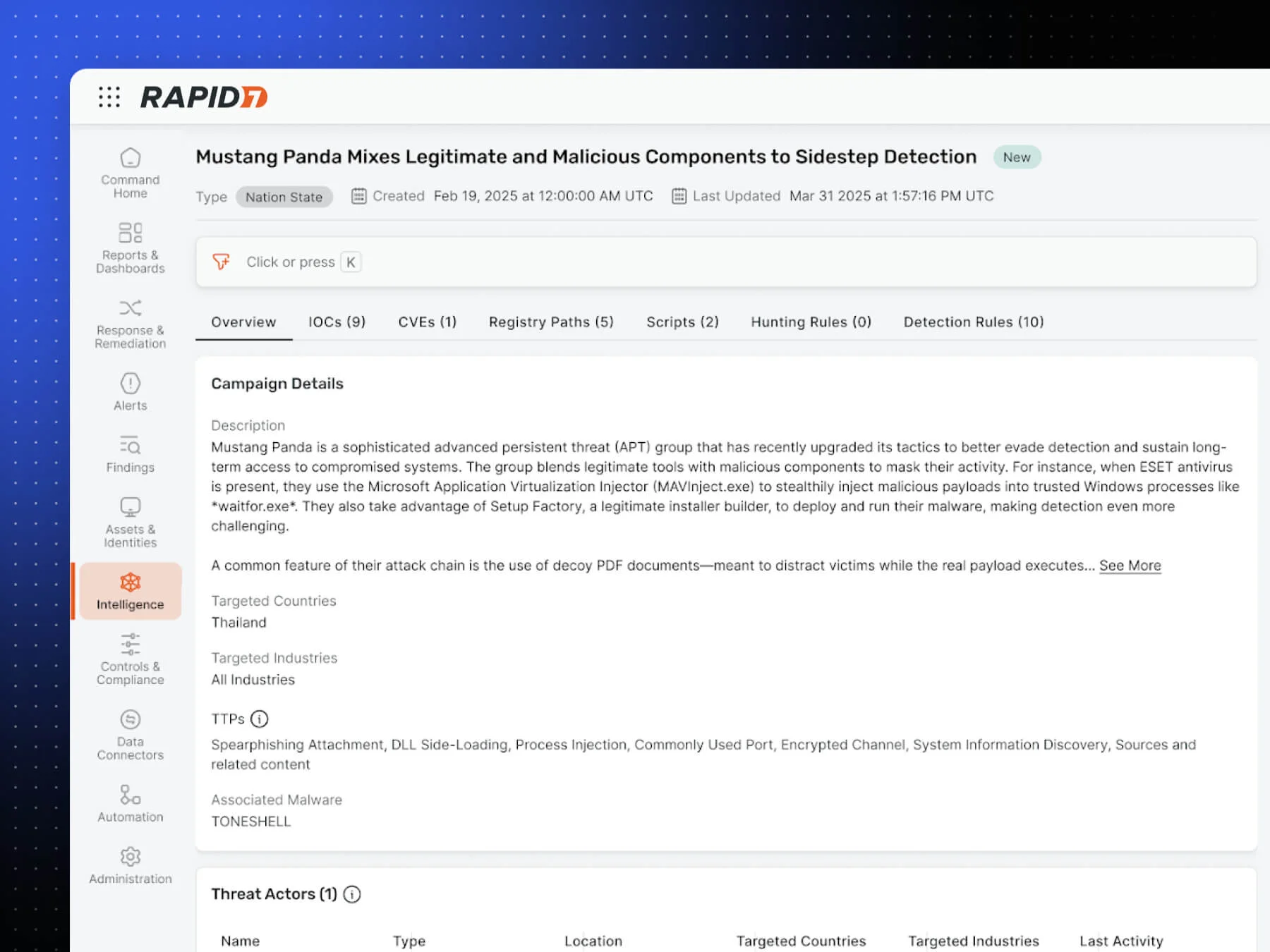1270x952 pixels.
Task: Open Response & Remediation section
Action: (130, 324)
